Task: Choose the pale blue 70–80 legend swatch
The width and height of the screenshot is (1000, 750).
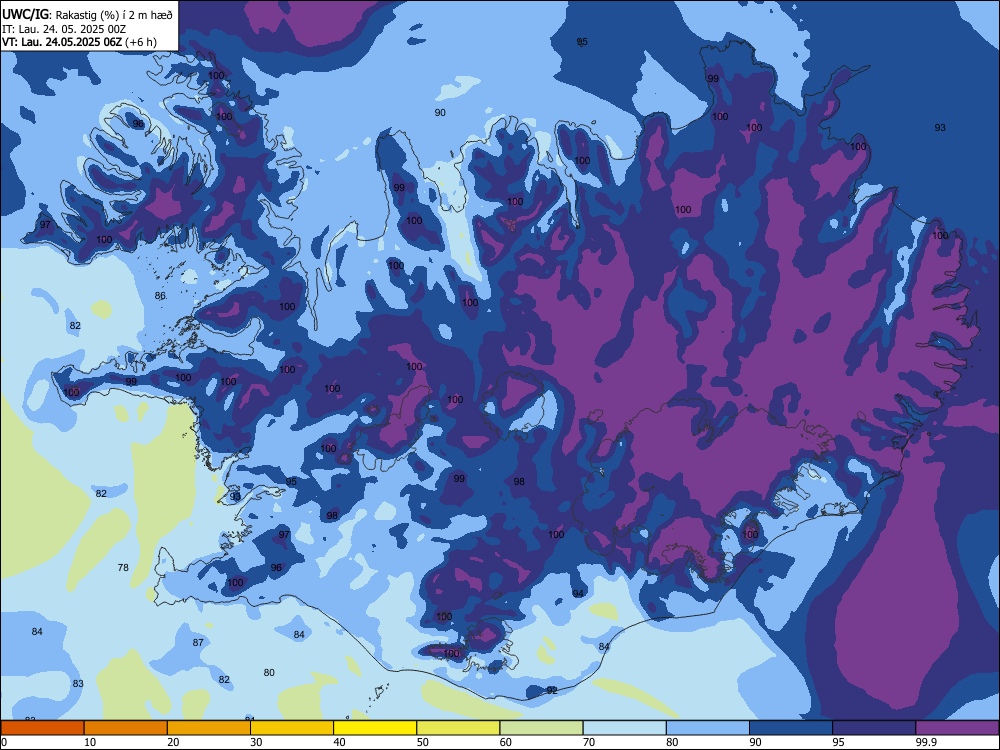Action: (625, 728)
